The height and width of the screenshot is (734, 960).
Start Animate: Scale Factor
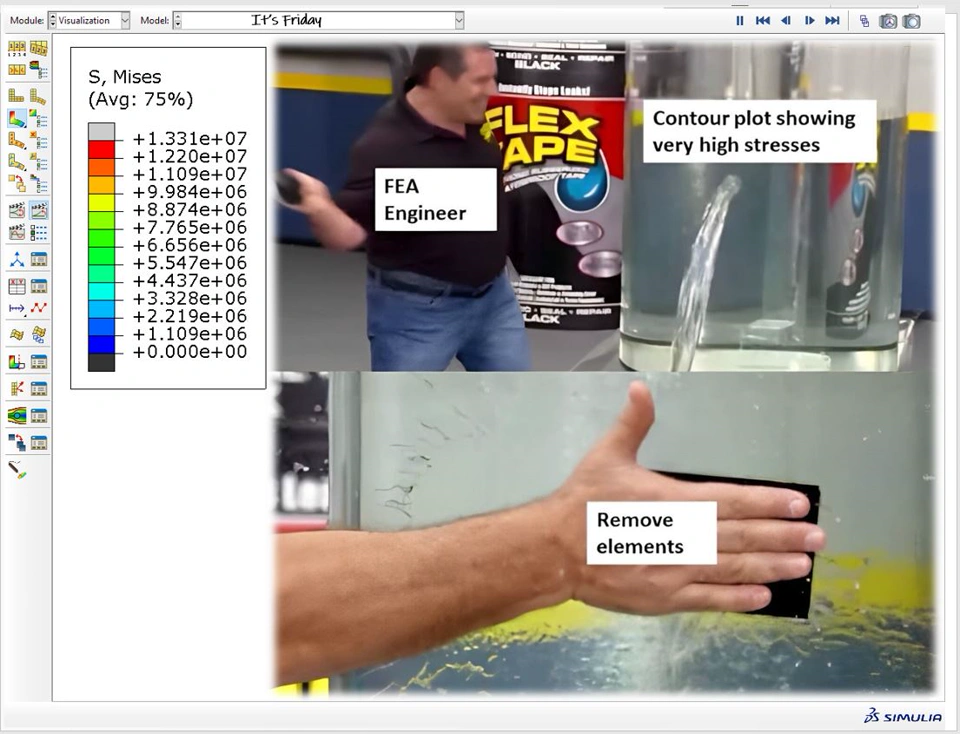click(x=17, y=210)
